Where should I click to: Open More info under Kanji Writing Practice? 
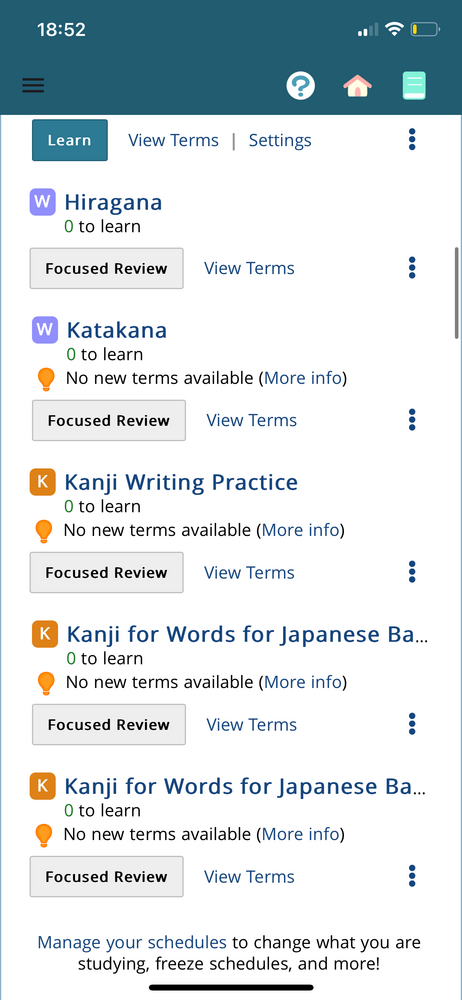click(300, 530)
